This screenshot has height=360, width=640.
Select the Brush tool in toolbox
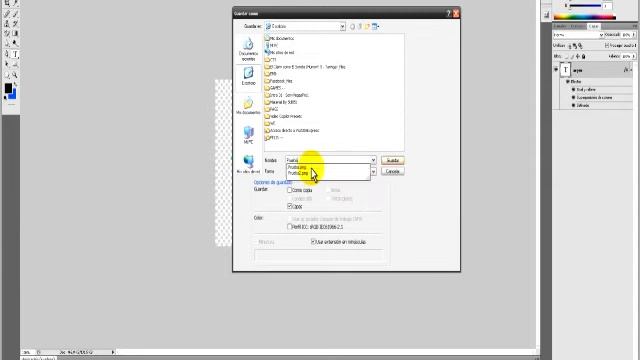tap(15, 14)
